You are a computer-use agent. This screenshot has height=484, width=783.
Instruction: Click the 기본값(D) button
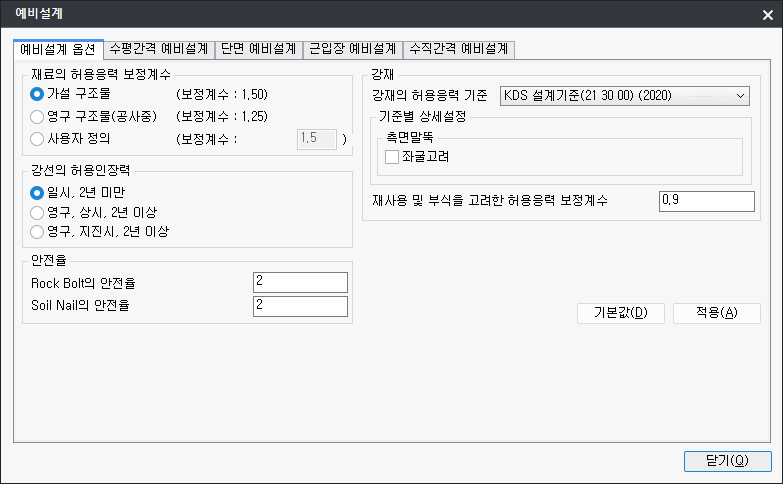(x=621, y=313)
